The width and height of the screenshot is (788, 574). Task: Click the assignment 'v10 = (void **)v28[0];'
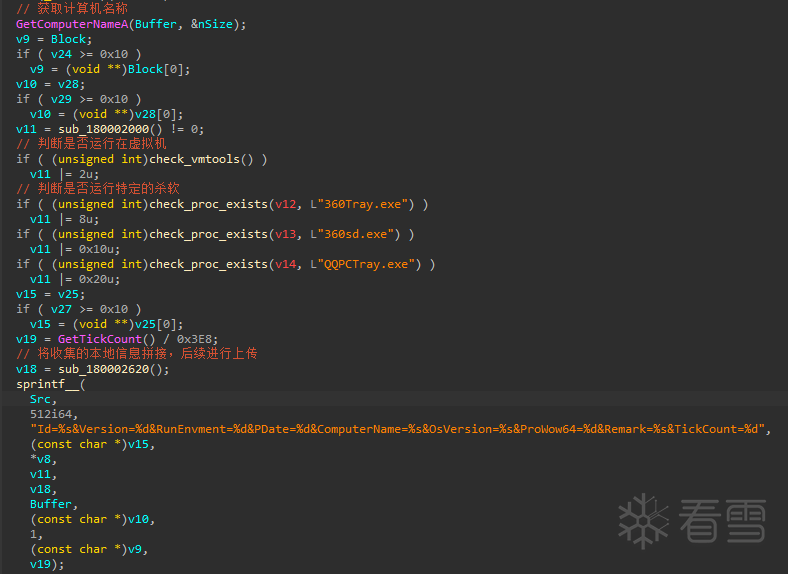click(x=107, y=114)
